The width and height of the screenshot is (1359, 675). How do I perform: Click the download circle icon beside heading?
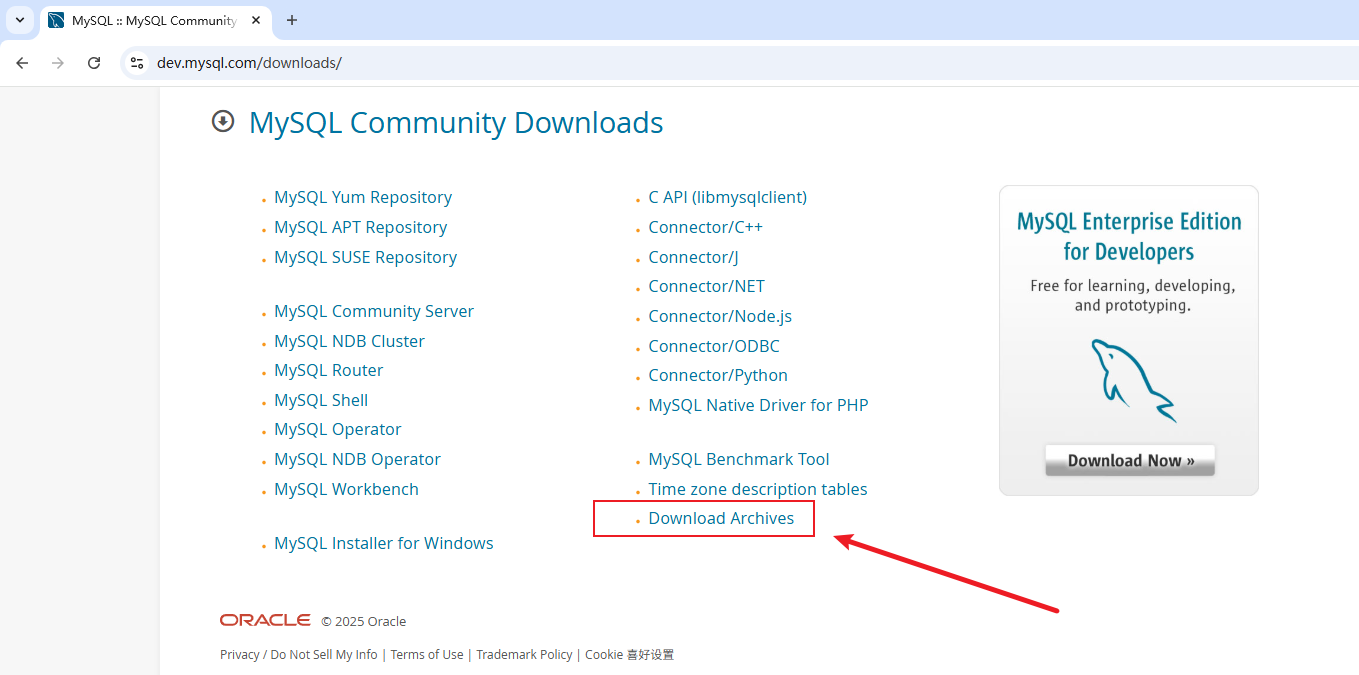click(x=222, y=121)
